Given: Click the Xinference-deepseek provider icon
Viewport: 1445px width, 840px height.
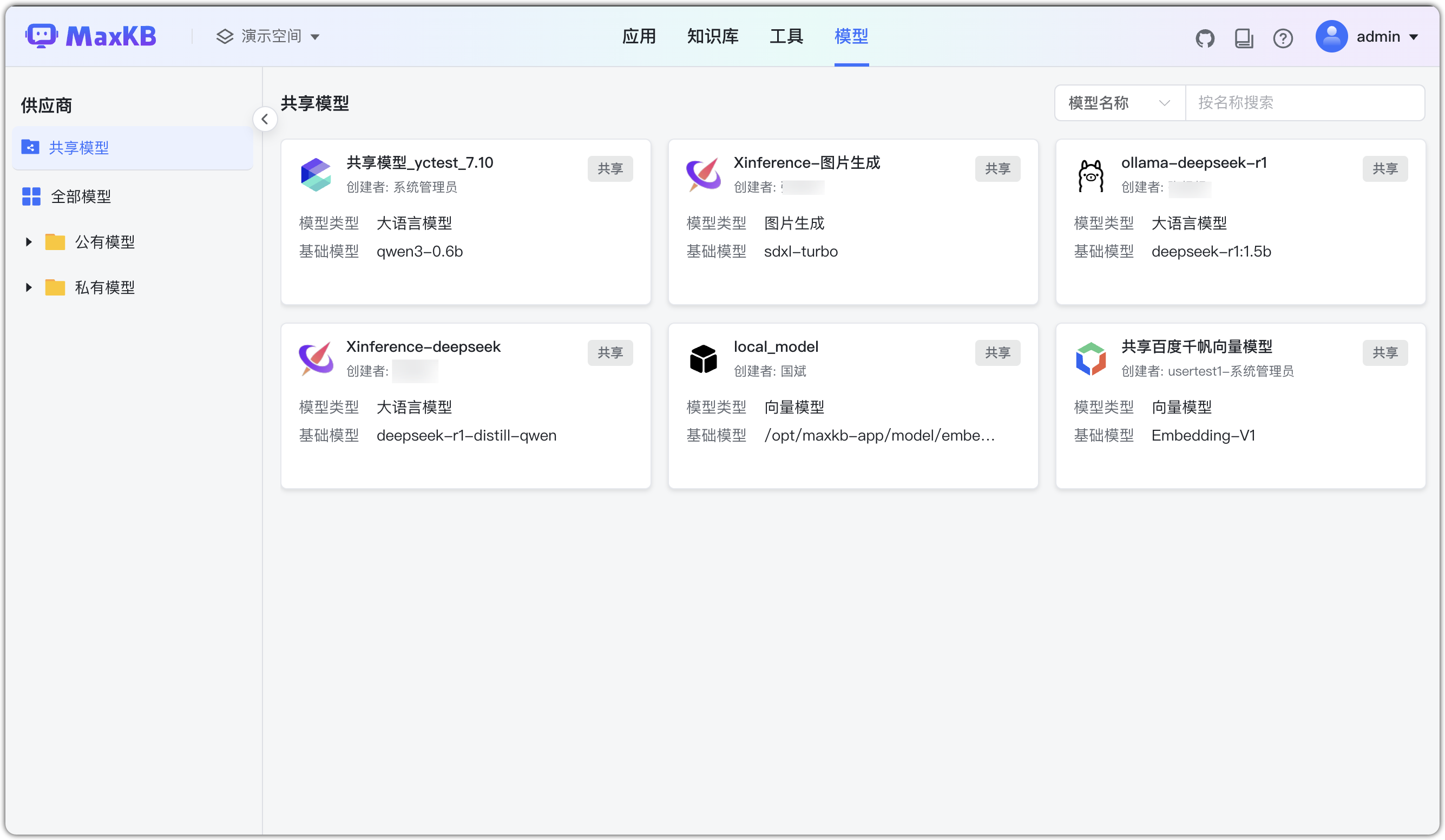Looking at the screenshot, I should click(x=316, y=359).
